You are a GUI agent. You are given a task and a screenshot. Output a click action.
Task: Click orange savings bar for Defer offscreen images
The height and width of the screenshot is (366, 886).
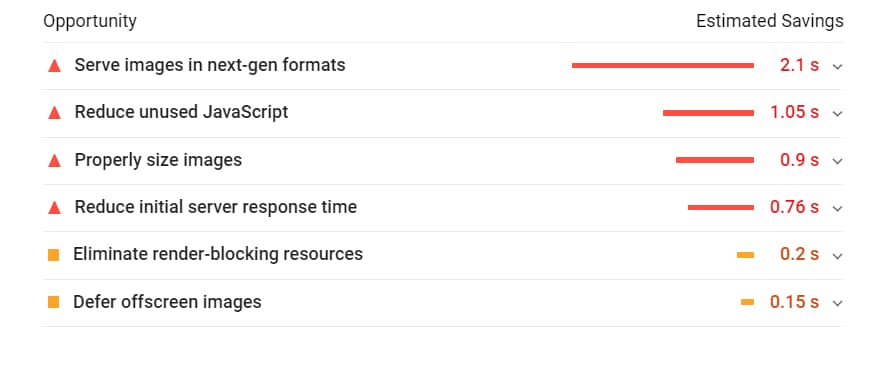click(747, 303)
